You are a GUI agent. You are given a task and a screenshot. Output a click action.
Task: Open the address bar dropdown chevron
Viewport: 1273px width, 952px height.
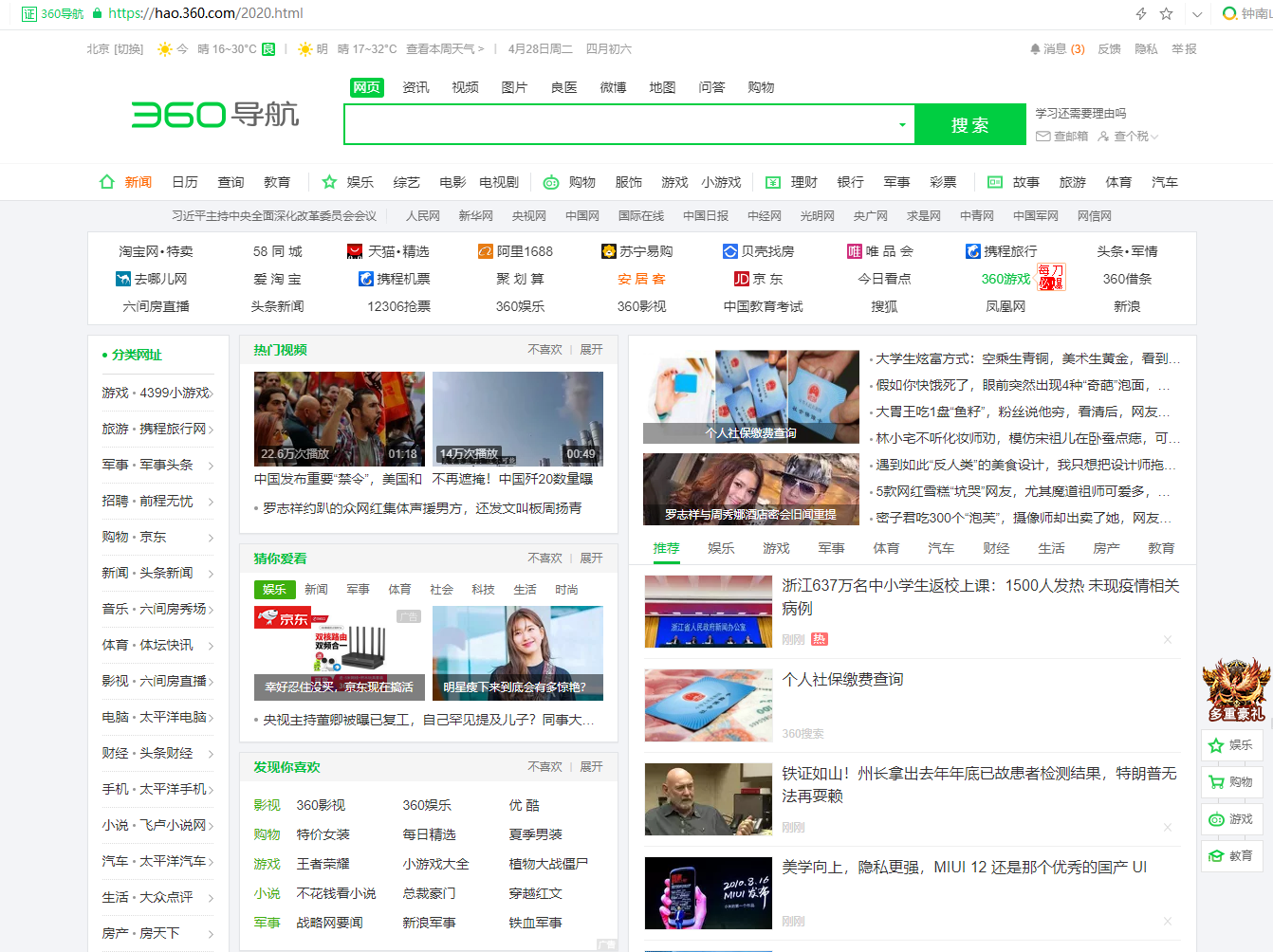(1196, 14)
